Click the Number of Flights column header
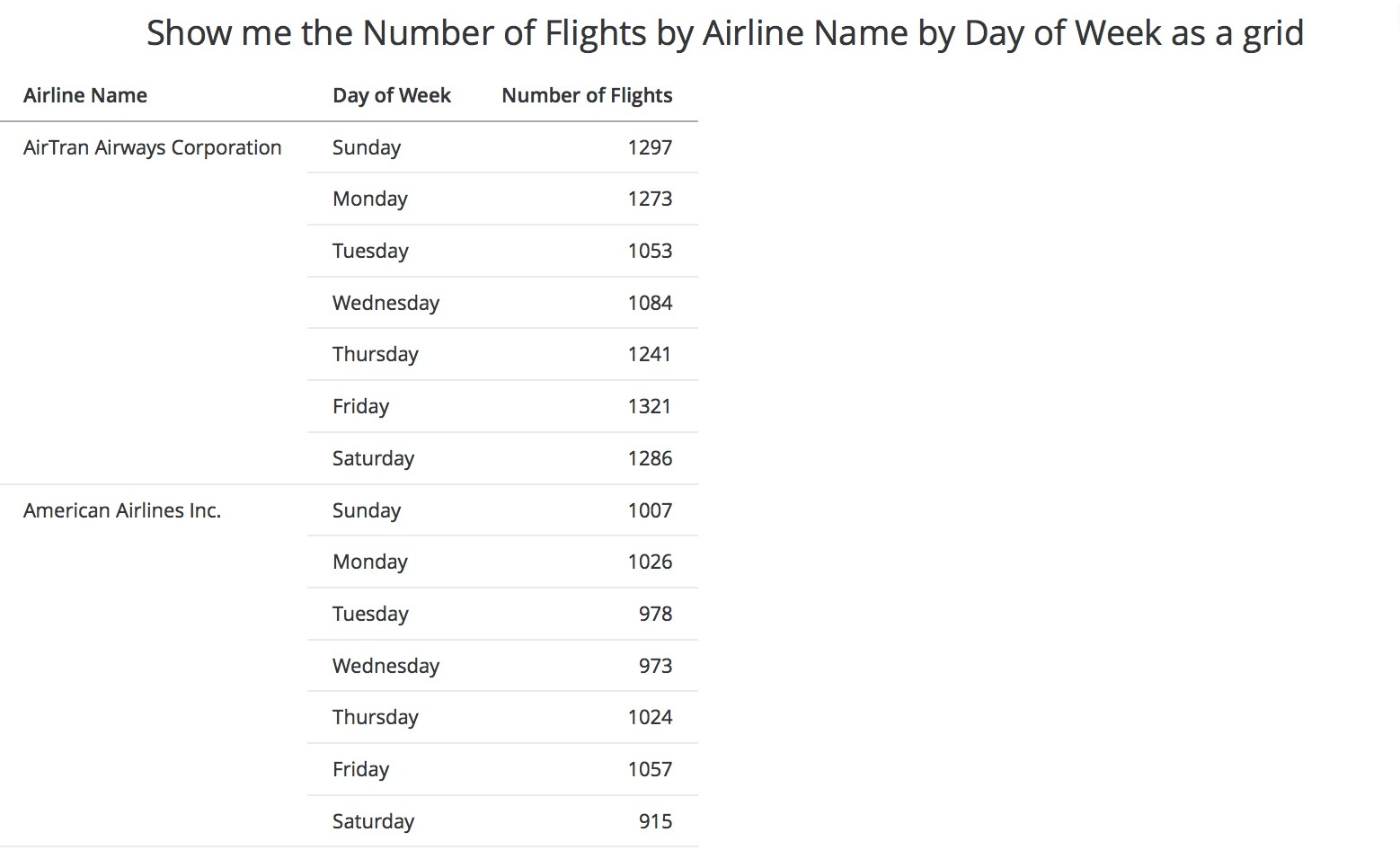This screenshot has width=1400, height=850. pyautogui.click(x=587, y=95)
